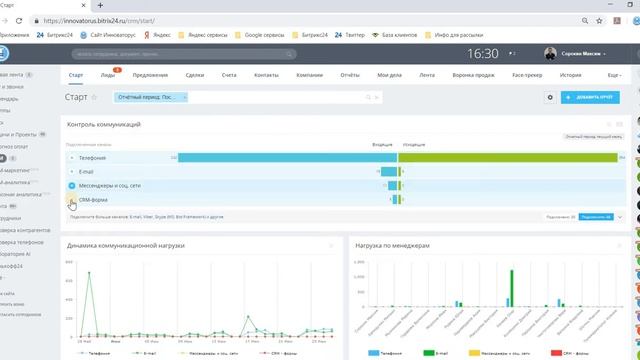Click red CRM-формы swatch in managers legend
This screenshot has width=640, height=360.
(556, 353)
